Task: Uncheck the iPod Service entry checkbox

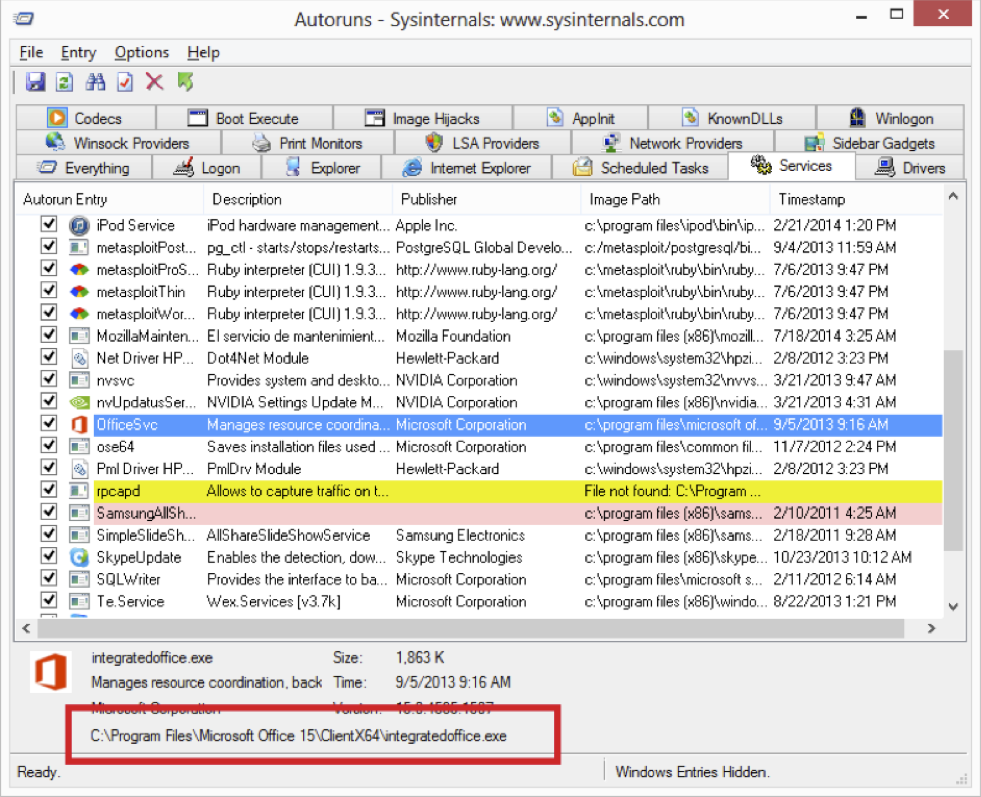Action: click(49, 224)
